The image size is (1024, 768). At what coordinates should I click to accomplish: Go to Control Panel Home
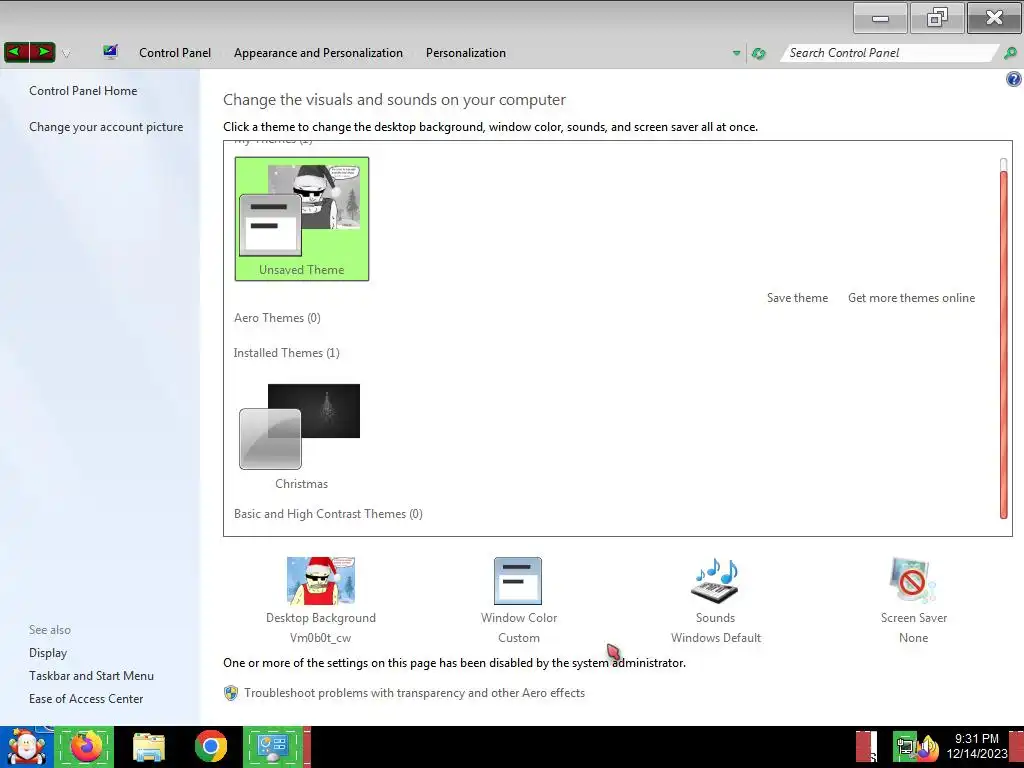83,91
